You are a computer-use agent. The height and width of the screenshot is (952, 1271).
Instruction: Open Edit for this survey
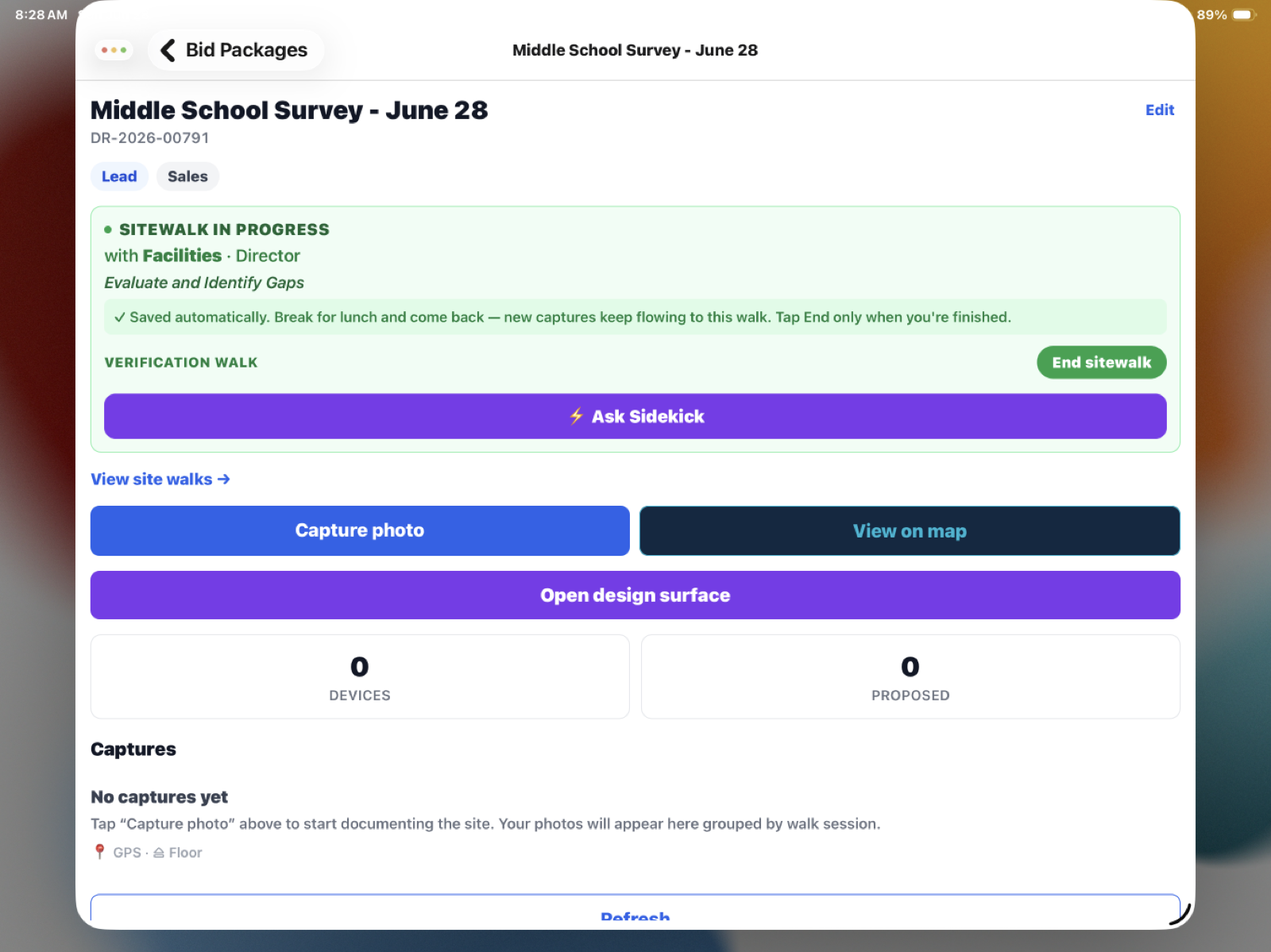(x=1160, y=110)
